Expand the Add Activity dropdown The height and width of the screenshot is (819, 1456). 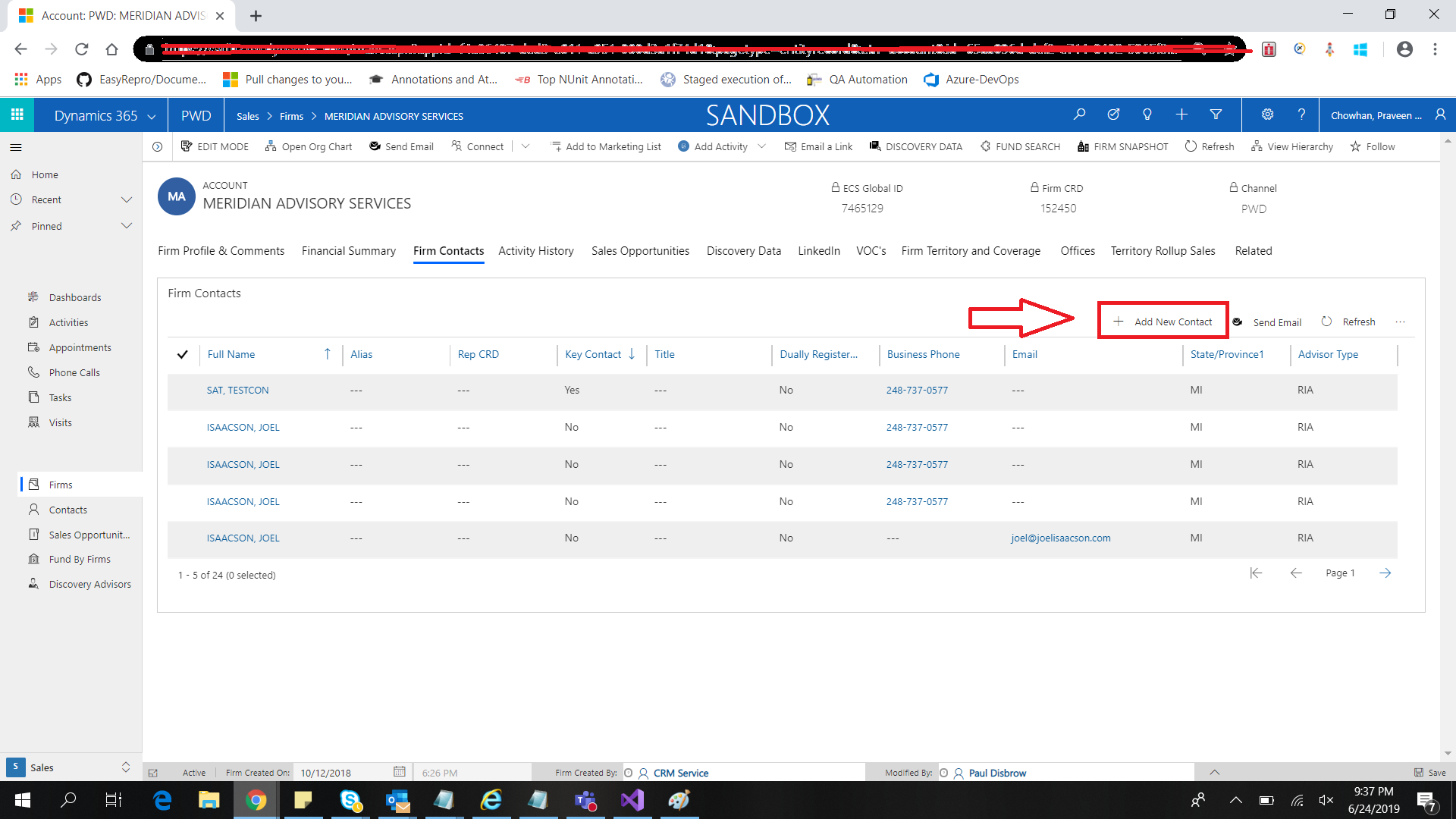click(761, 146)
